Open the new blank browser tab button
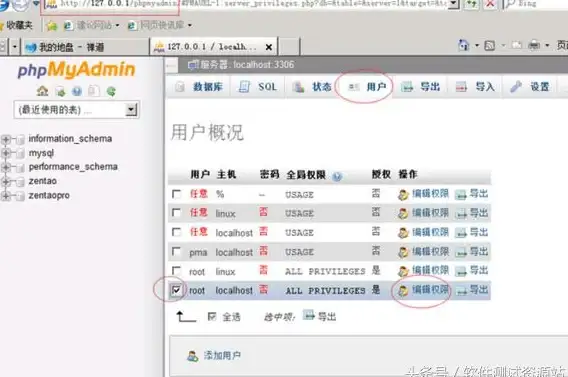 289,47
